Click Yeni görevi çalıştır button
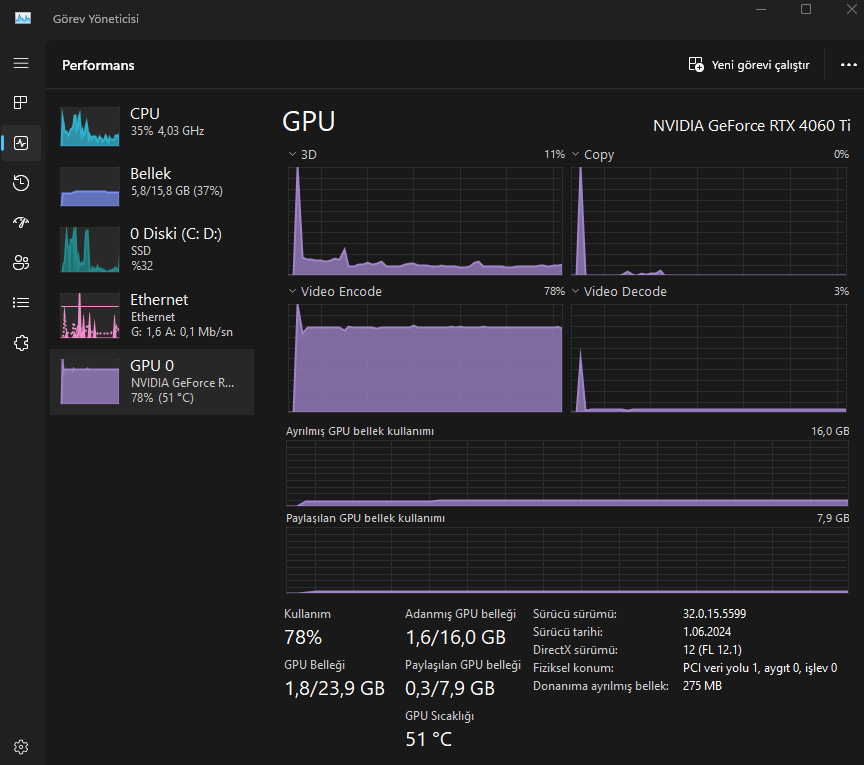Screen dimensions: 864x765 click(749, 65)
